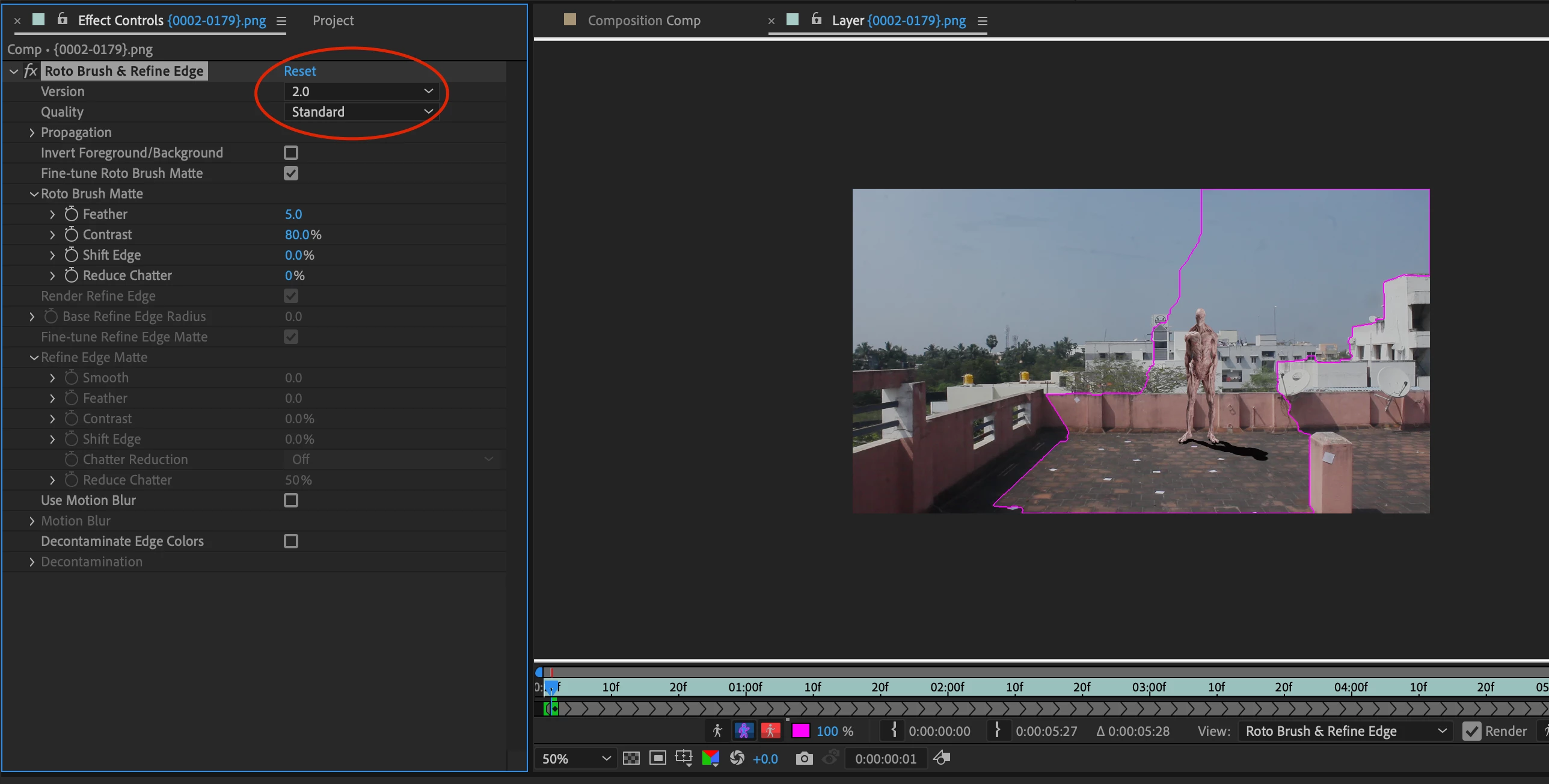Click the magenta overlay color swatch

point(800,730)
